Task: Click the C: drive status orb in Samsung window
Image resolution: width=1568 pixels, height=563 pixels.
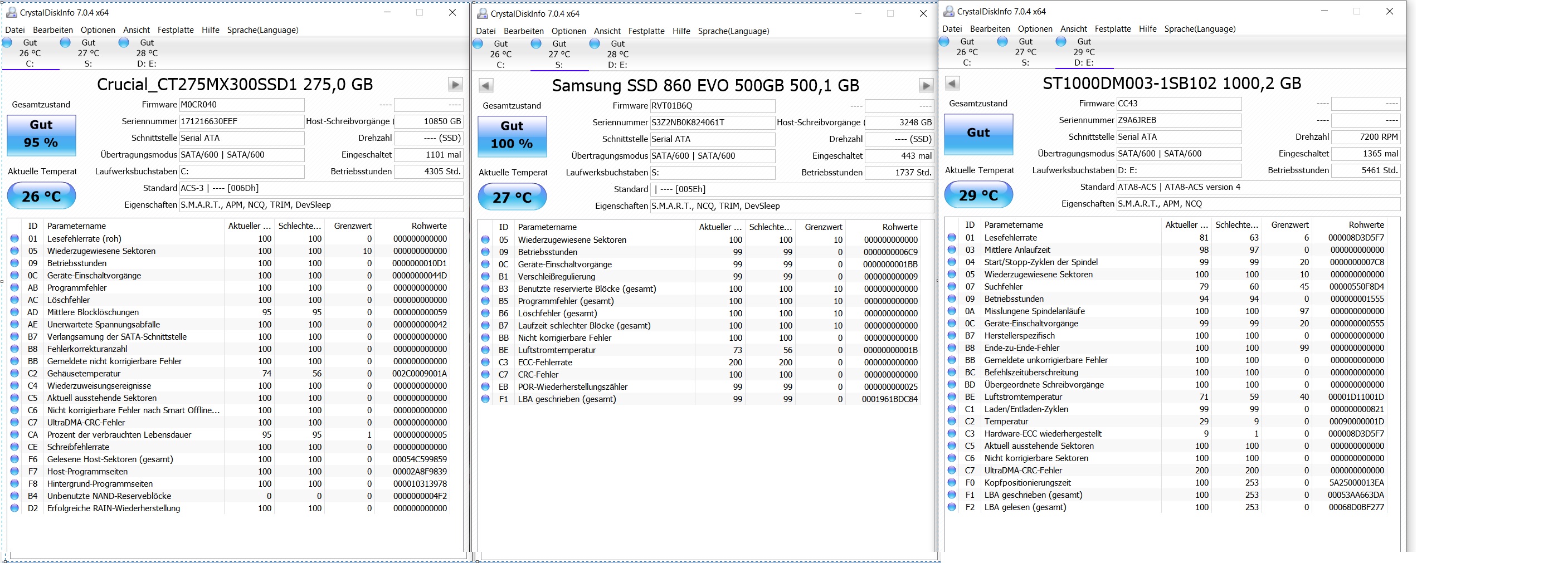Action: click(478, 43)
